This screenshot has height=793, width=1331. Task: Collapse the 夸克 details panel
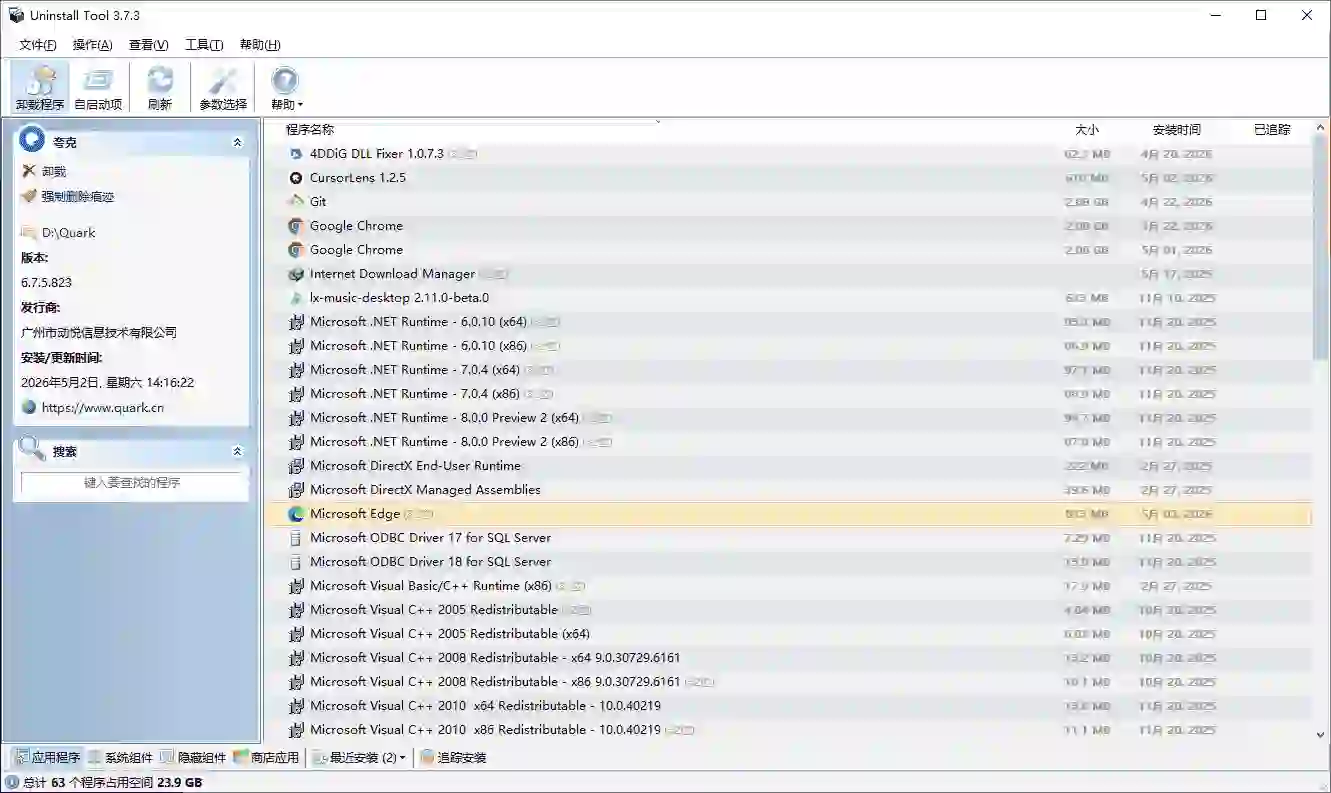click(x=237, y=142)
